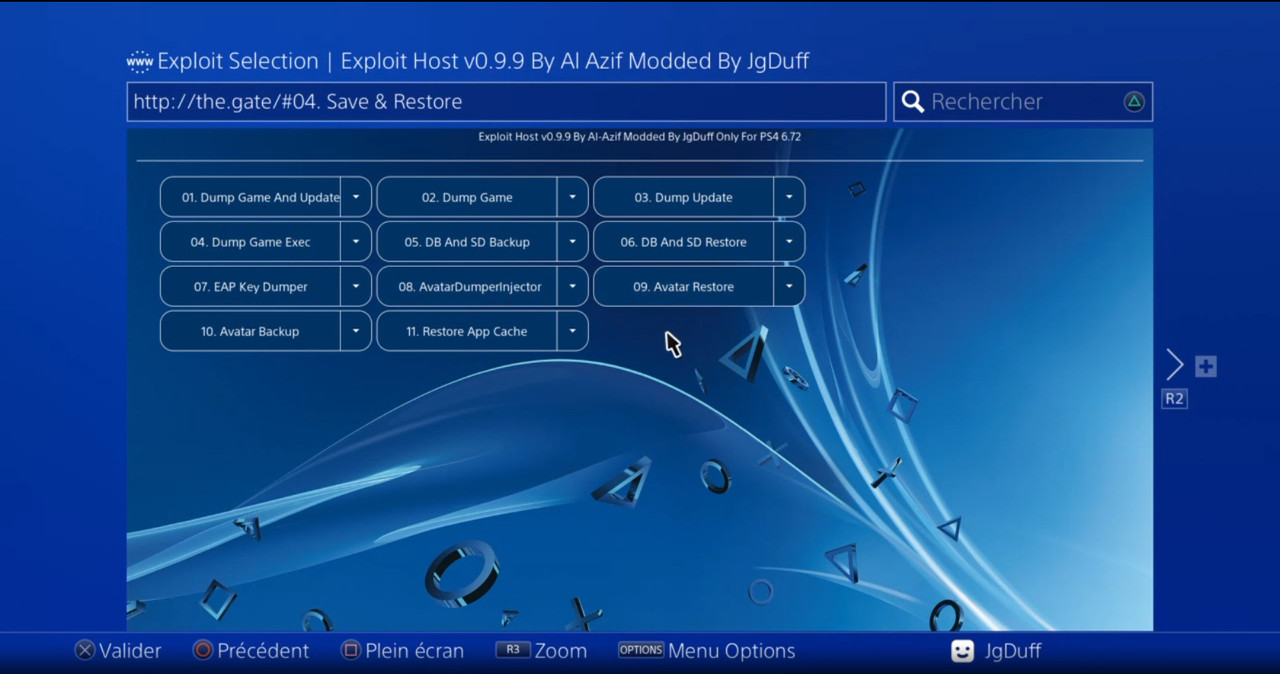Click the 01. Dump Game And Update button
The height and width of the screenshot is (674, 1280).
click(x=251, y=197)
